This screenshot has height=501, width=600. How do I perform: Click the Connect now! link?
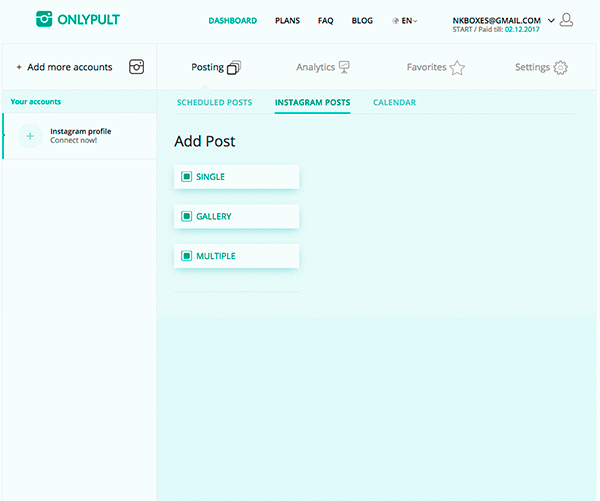73,140
